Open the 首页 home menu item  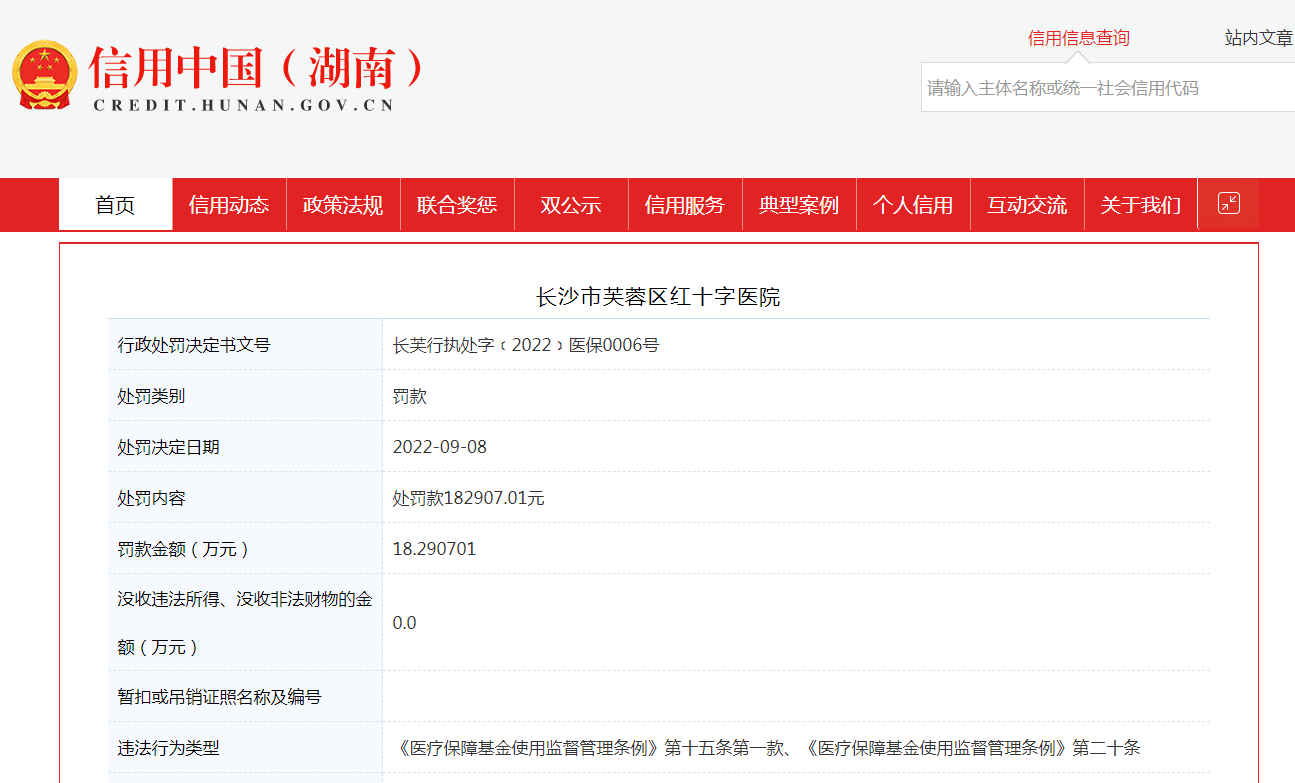click(115, 205)
